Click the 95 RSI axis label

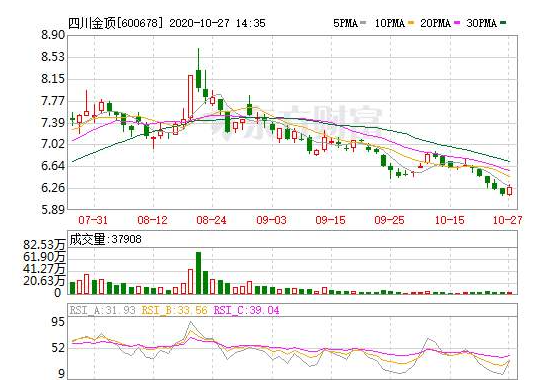tap(57, 322)
